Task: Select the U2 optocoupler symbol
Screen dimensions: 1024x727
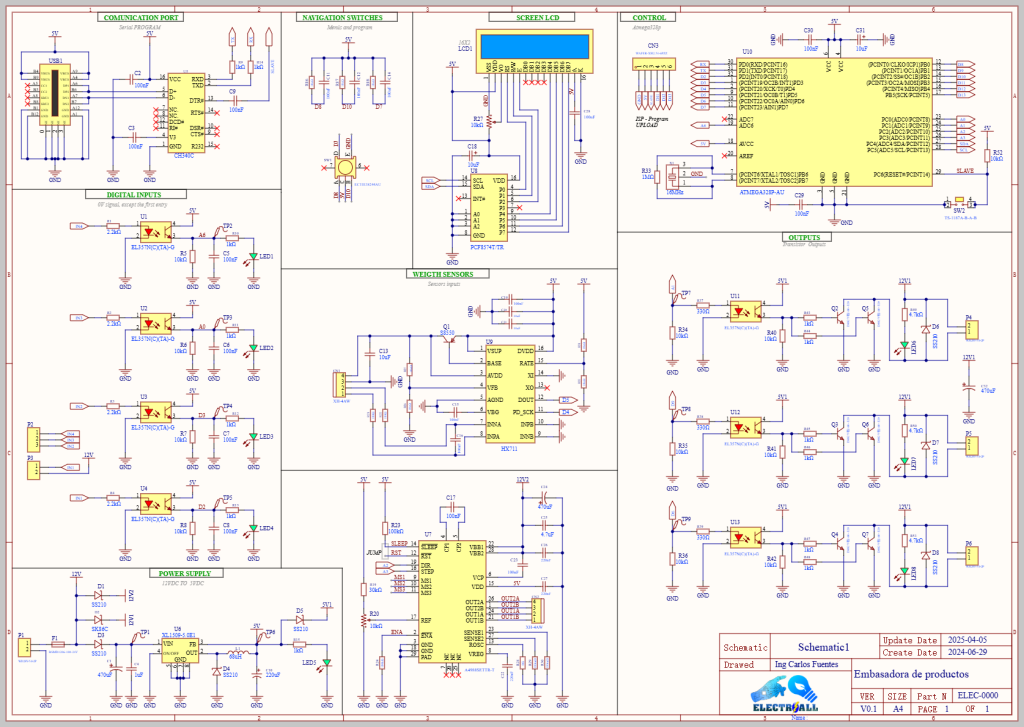Action: tap(156, 324)
